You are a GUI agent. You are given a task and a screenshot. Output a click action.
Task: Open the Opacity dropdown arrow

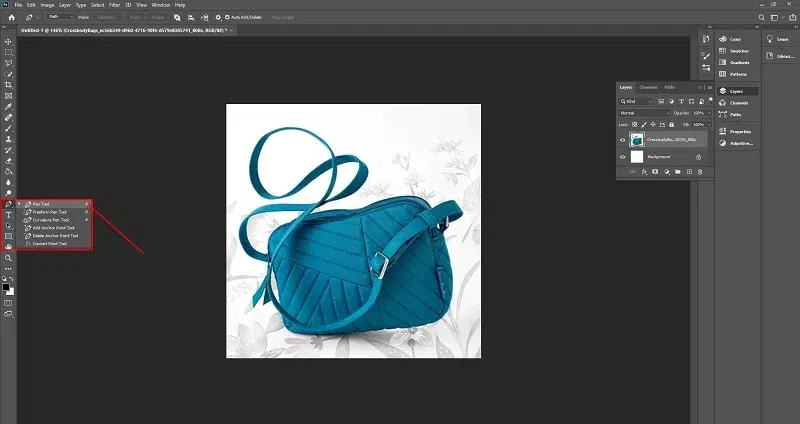tap(710, 113)
